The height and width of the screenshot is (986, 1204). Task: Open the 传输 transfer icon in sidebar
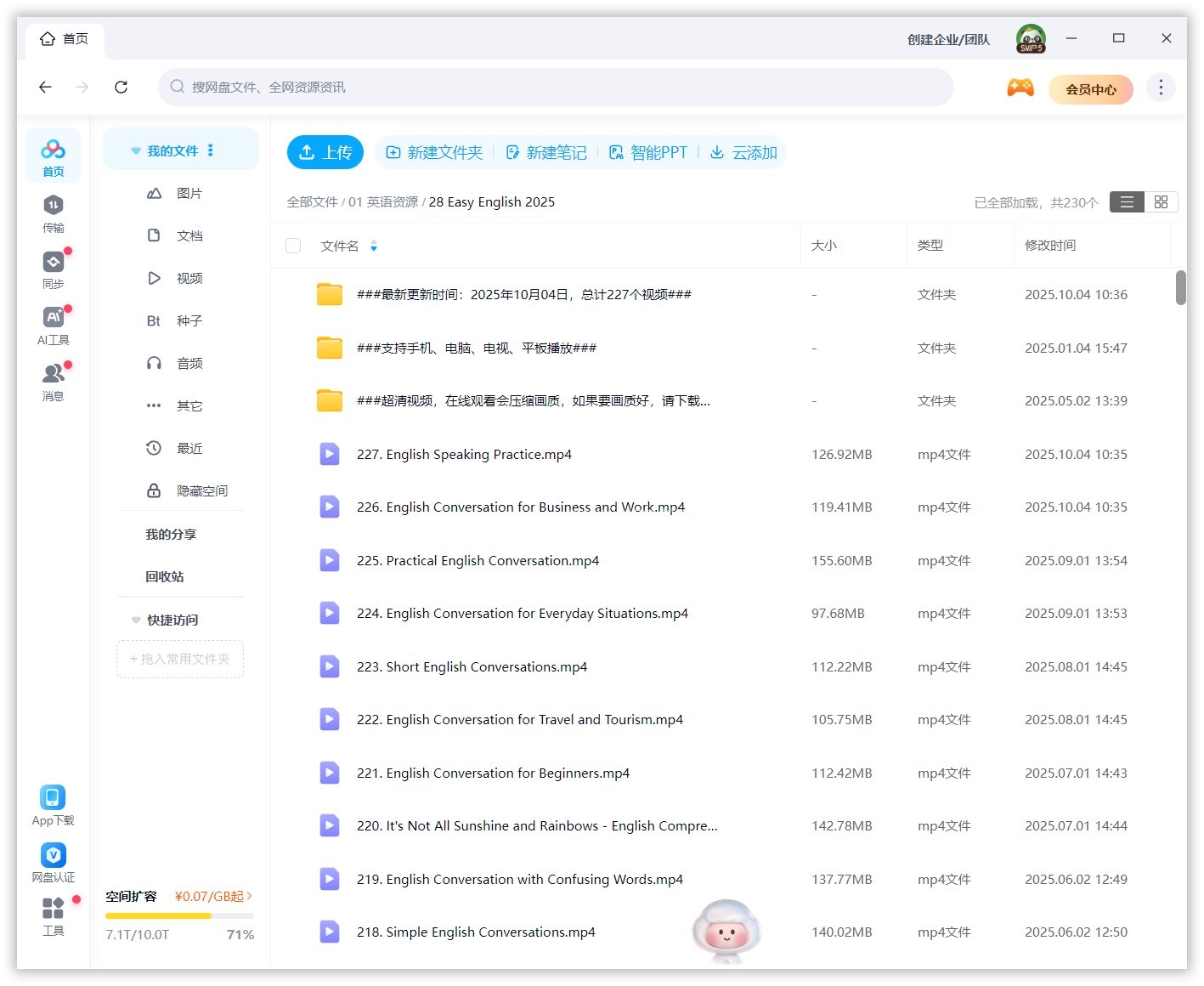pyautogui.click(x=53, y=206)
